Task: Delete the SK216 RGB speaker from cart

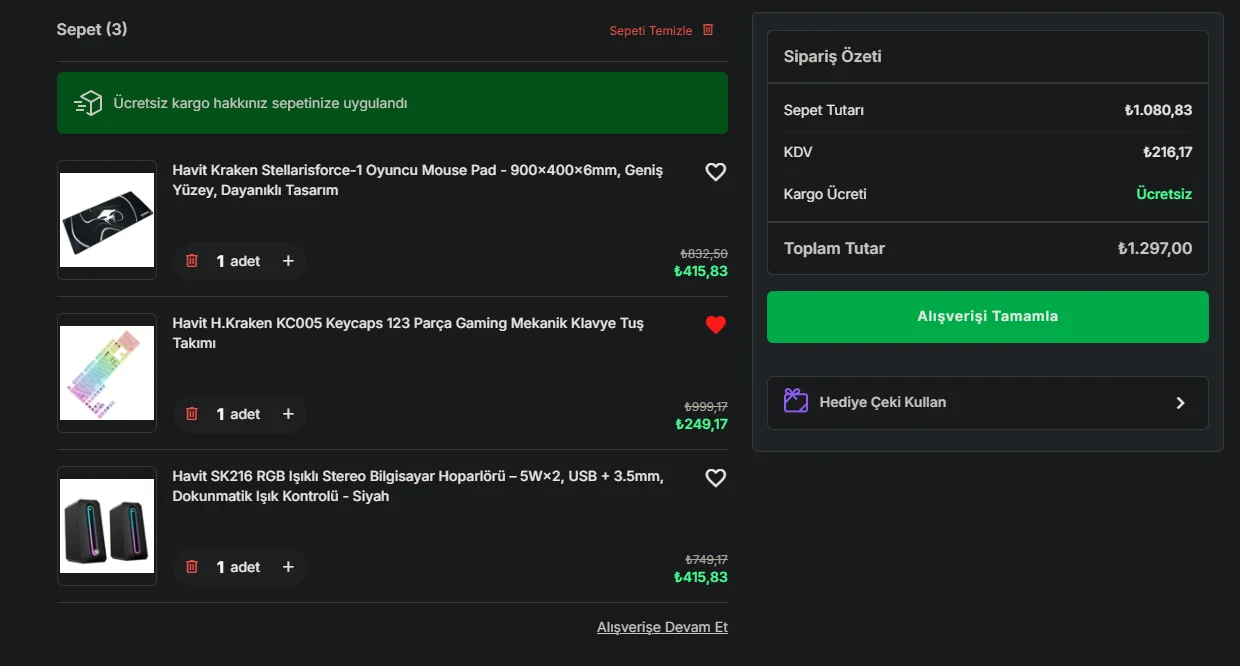Action: click(192, 567)
